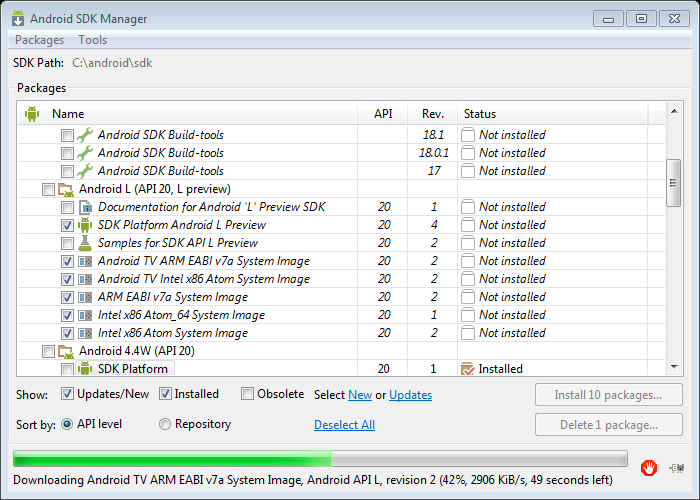Click system image icon of ARM EABI v7a

pyautogui.click(x=85, y=297)
